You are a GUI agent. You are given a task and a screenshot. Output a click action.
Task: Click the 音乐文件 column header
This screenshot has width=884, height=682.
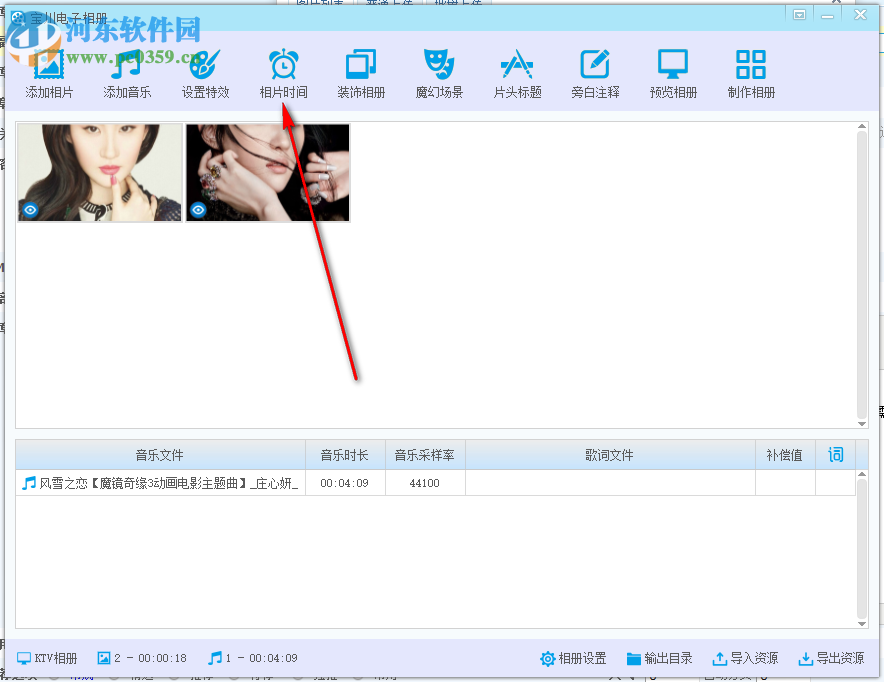tap(160, 455)
